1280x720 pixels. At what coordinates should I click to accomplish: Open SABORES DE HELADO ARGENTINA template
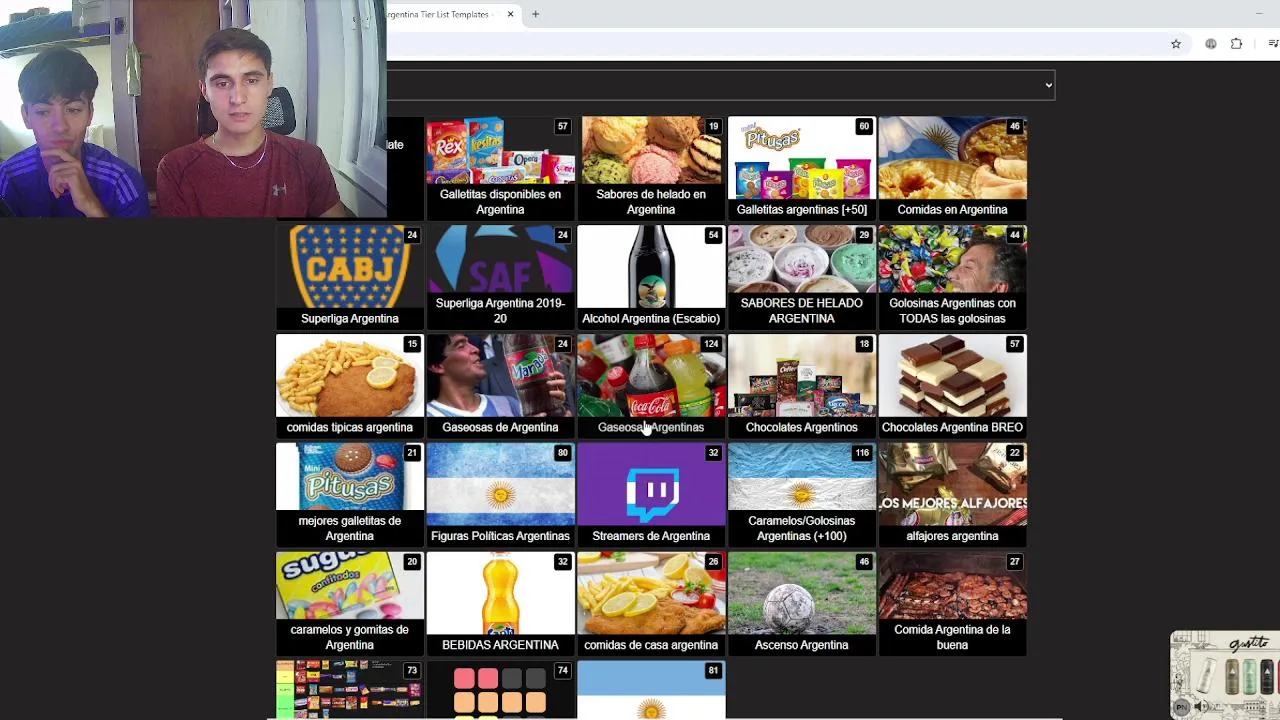coord(802,277)
